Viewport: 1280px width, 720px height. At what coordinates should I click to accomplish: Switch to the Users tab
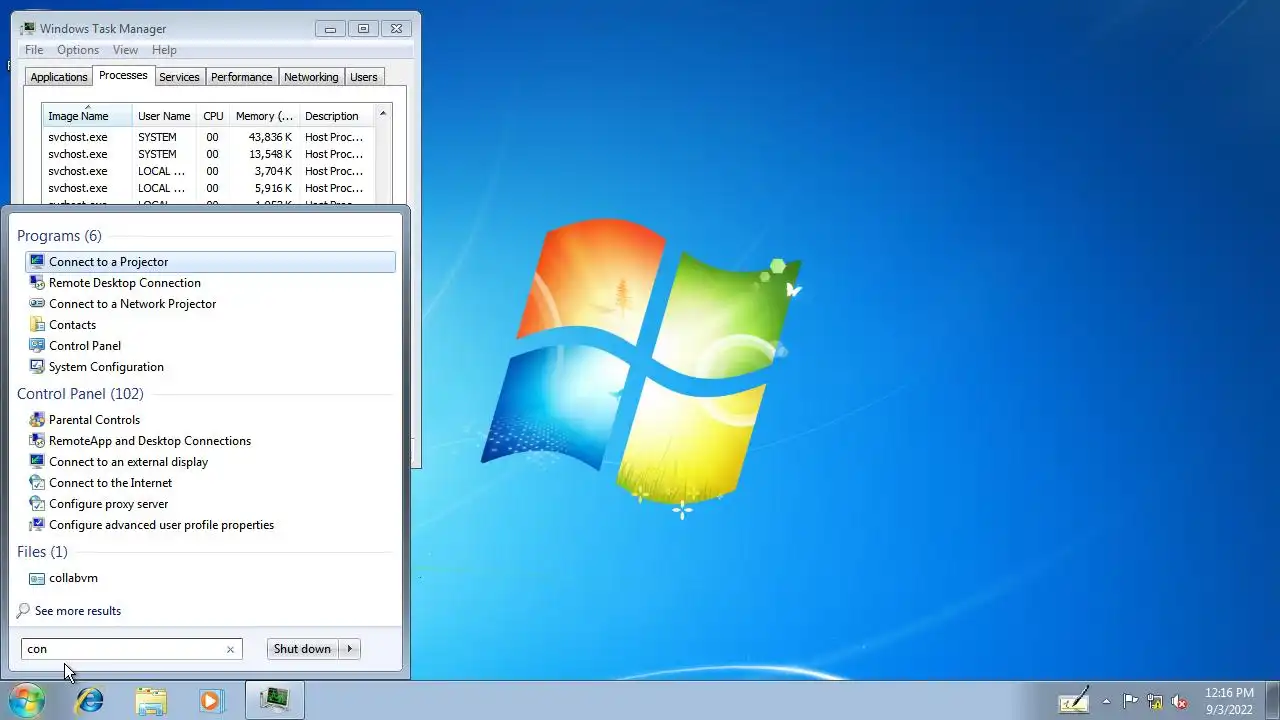click(x=364, y=77)
